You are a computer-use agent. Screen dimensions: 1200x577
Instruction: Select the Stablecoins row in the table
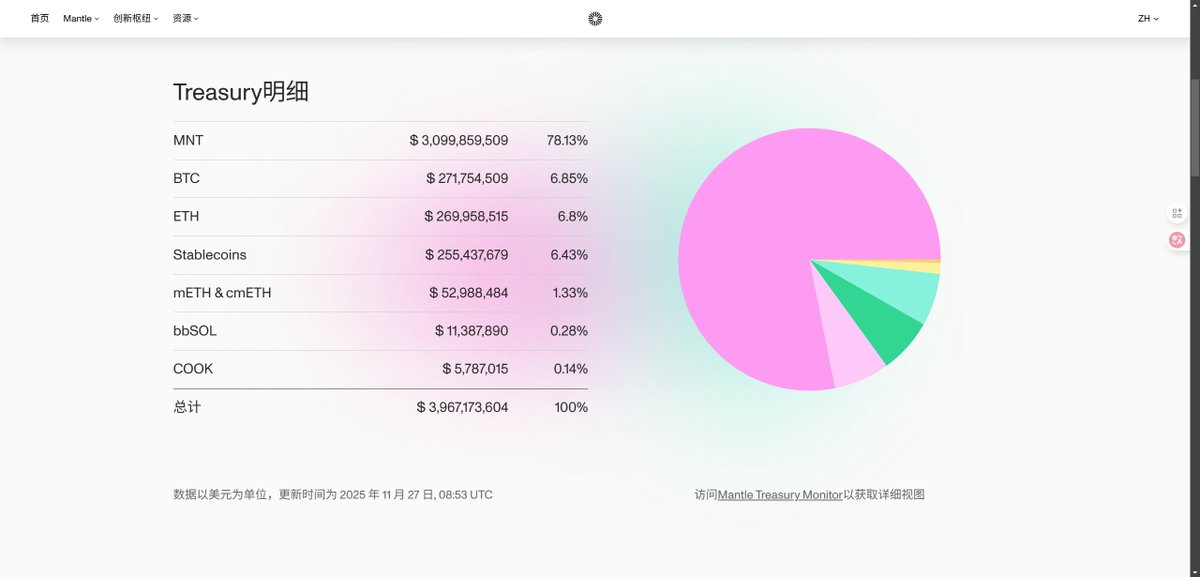pyautogui.click(x=380, y=255)
